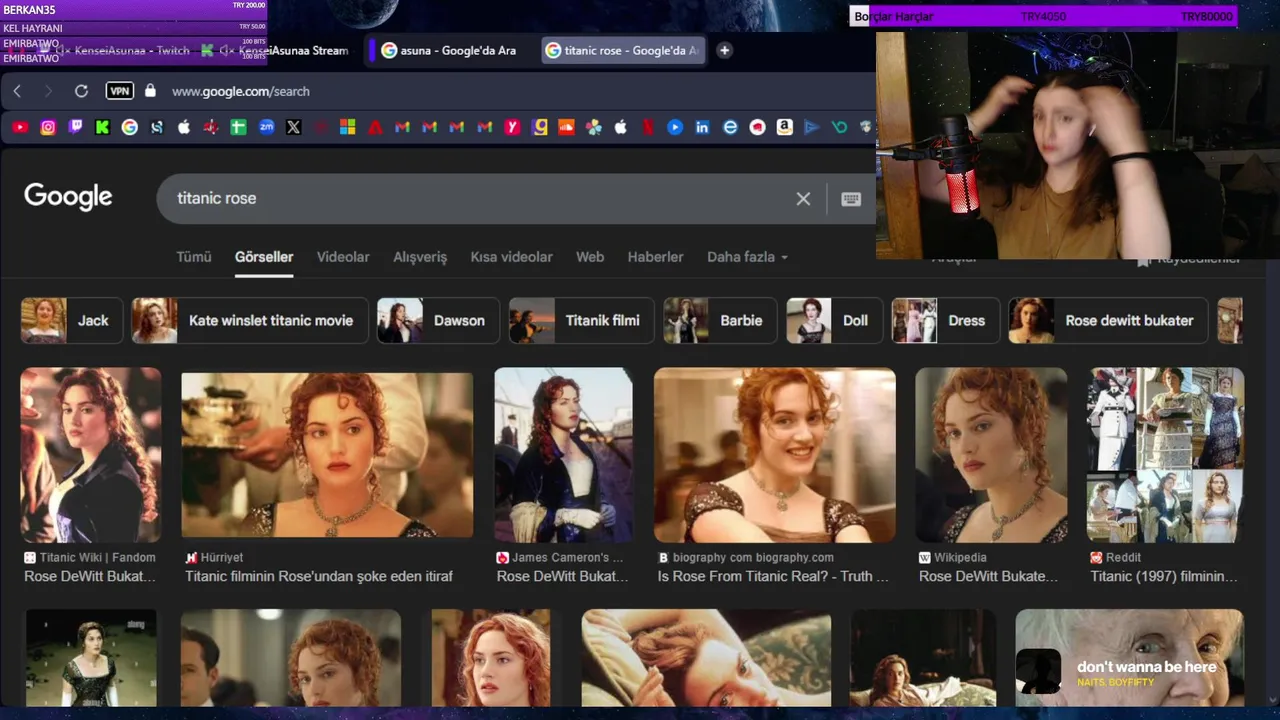Expand the Daha fazla dropdown
1280x720 pixels.
pos(747,257)
